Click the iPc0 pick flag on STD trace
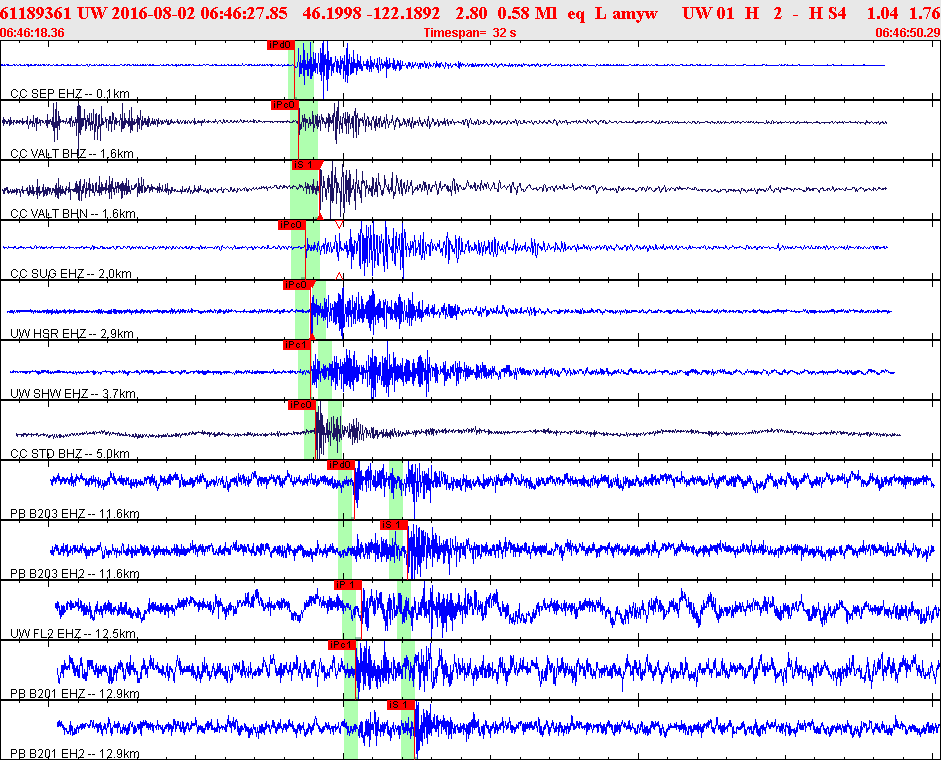The height and width of the screenshot is (760, 941). [301, 405]
